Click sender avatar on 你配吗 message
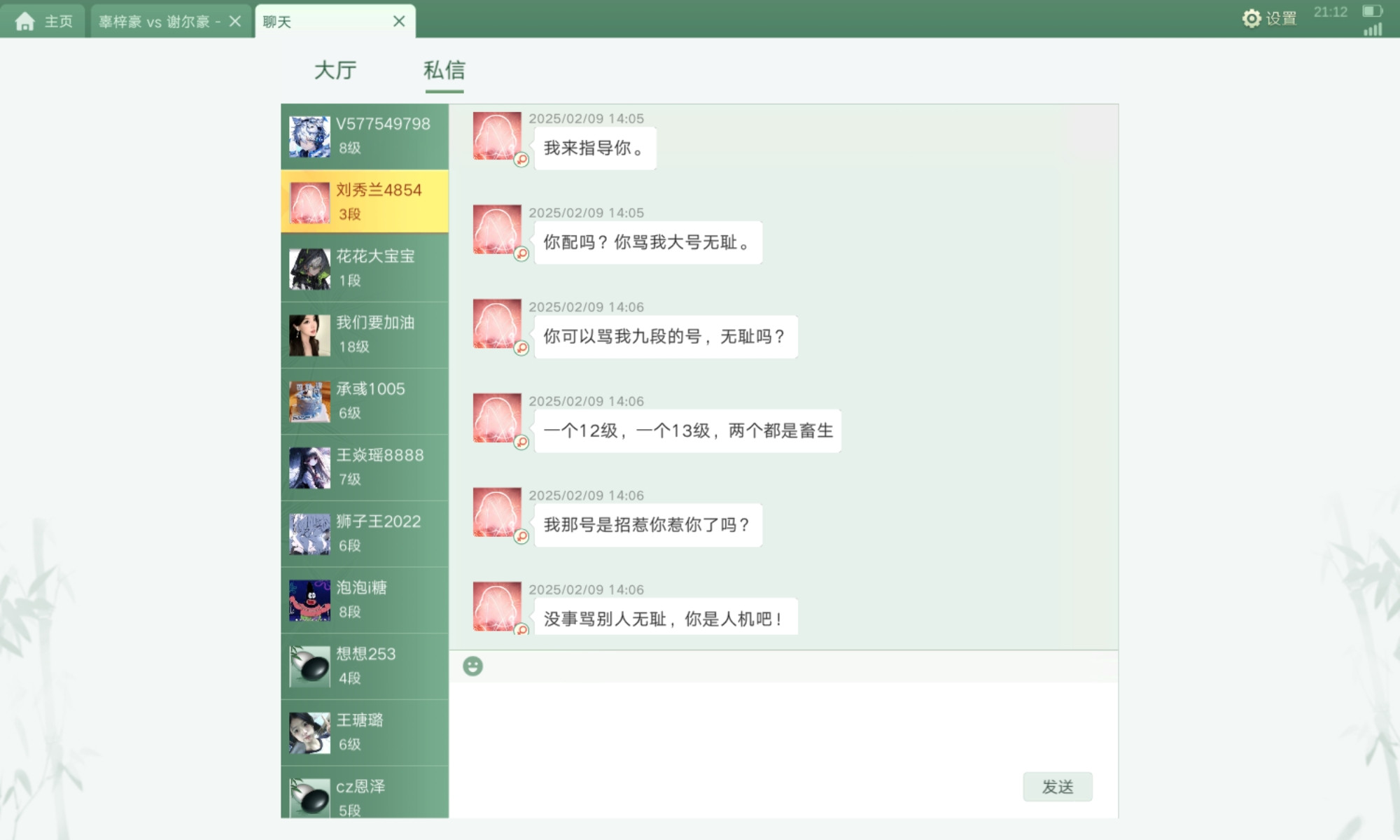 497,229
